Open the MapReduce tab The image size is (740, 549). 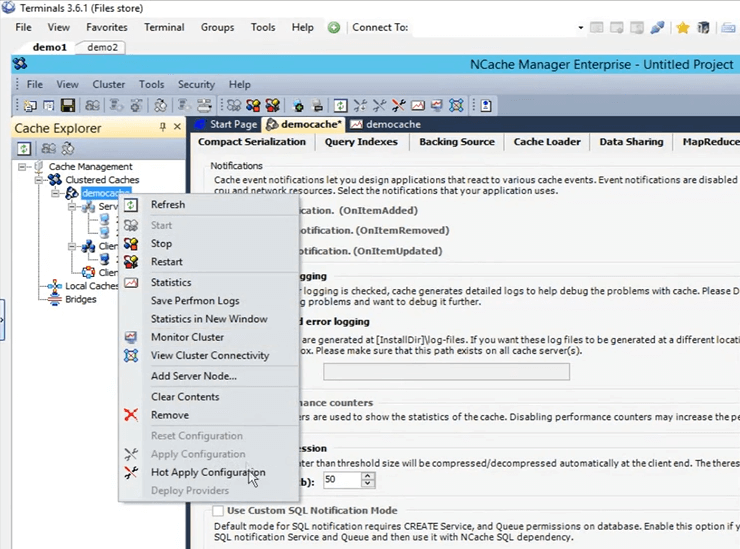coord(711,142)
